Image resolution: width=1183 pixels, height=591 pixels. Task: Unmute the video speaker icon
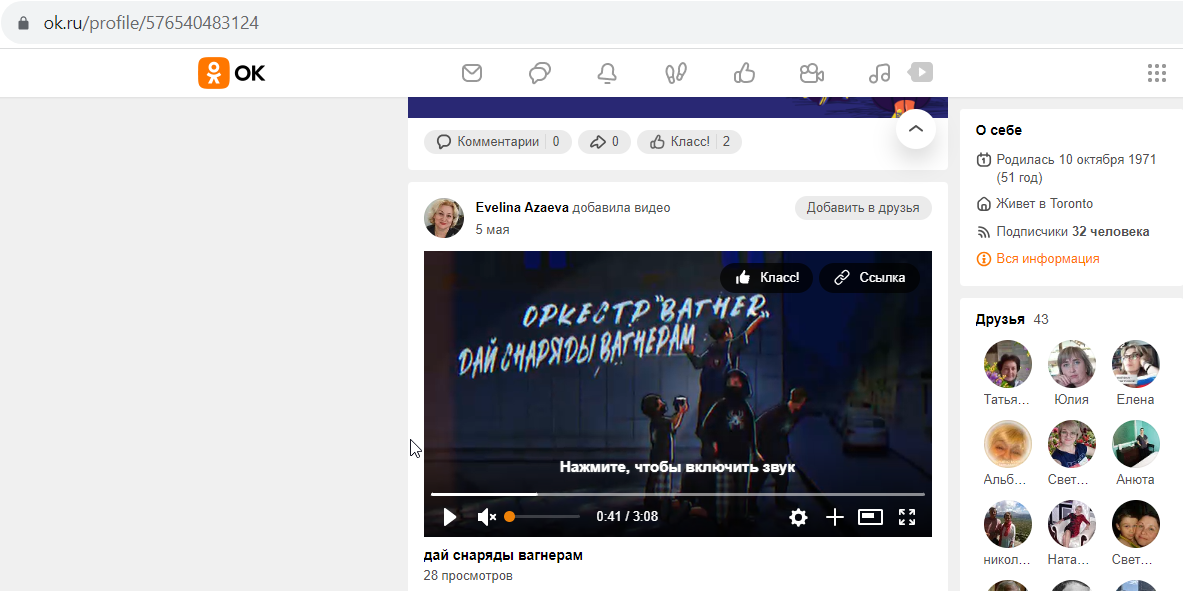(x=487, y=517)
